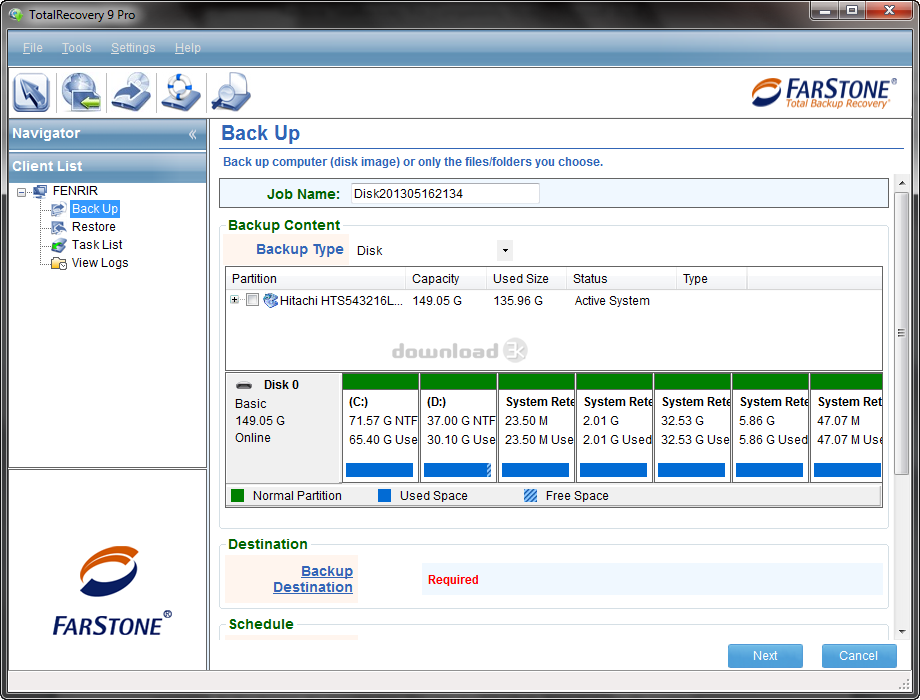Select the (C:) partition usage bar
The image size is (920, 700).
pyautogui.click(x=379, y=470)
